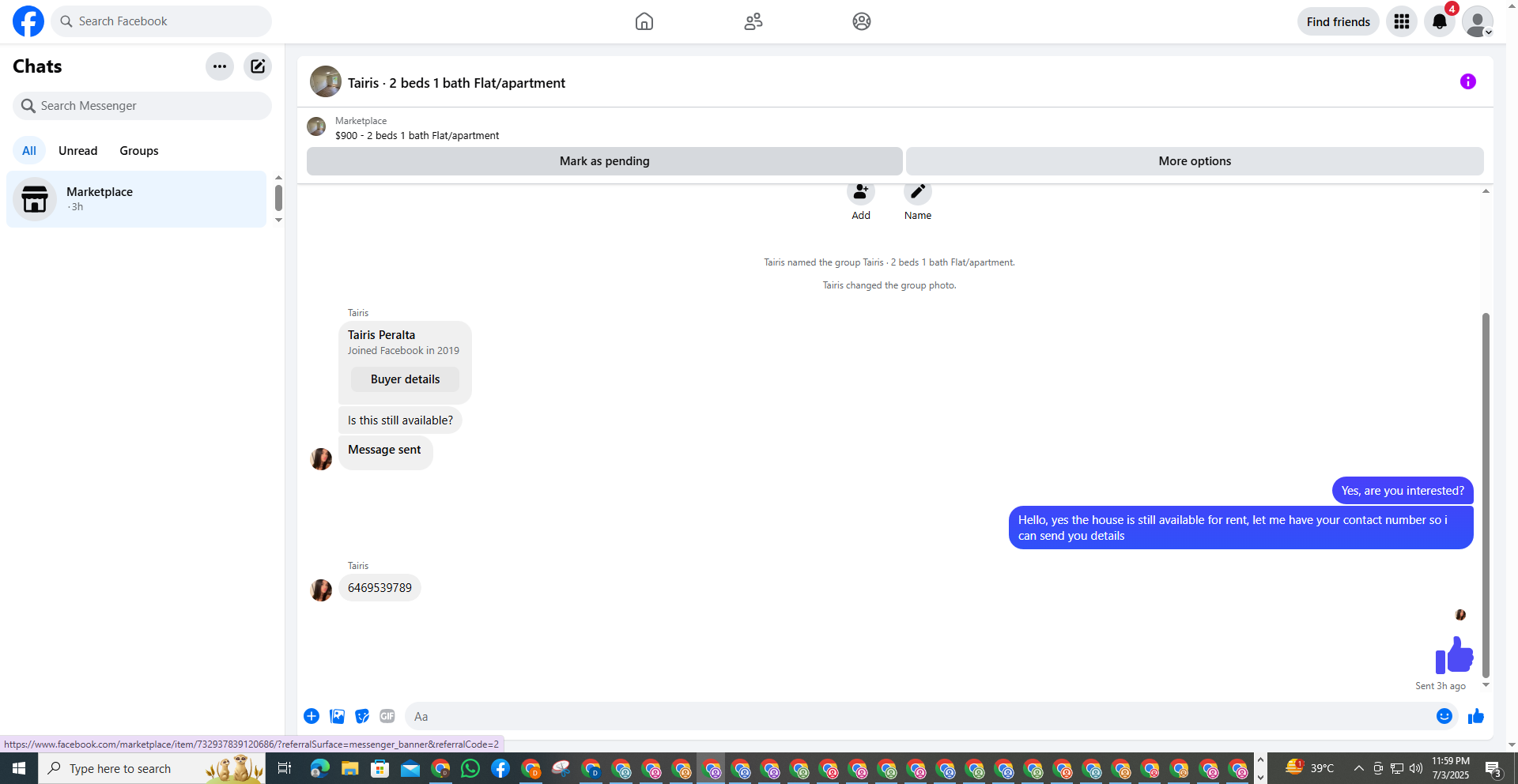This screenshot has height=784, width=1518.
Task: Attach a photo with the image icon
Action: click(337, 716)
